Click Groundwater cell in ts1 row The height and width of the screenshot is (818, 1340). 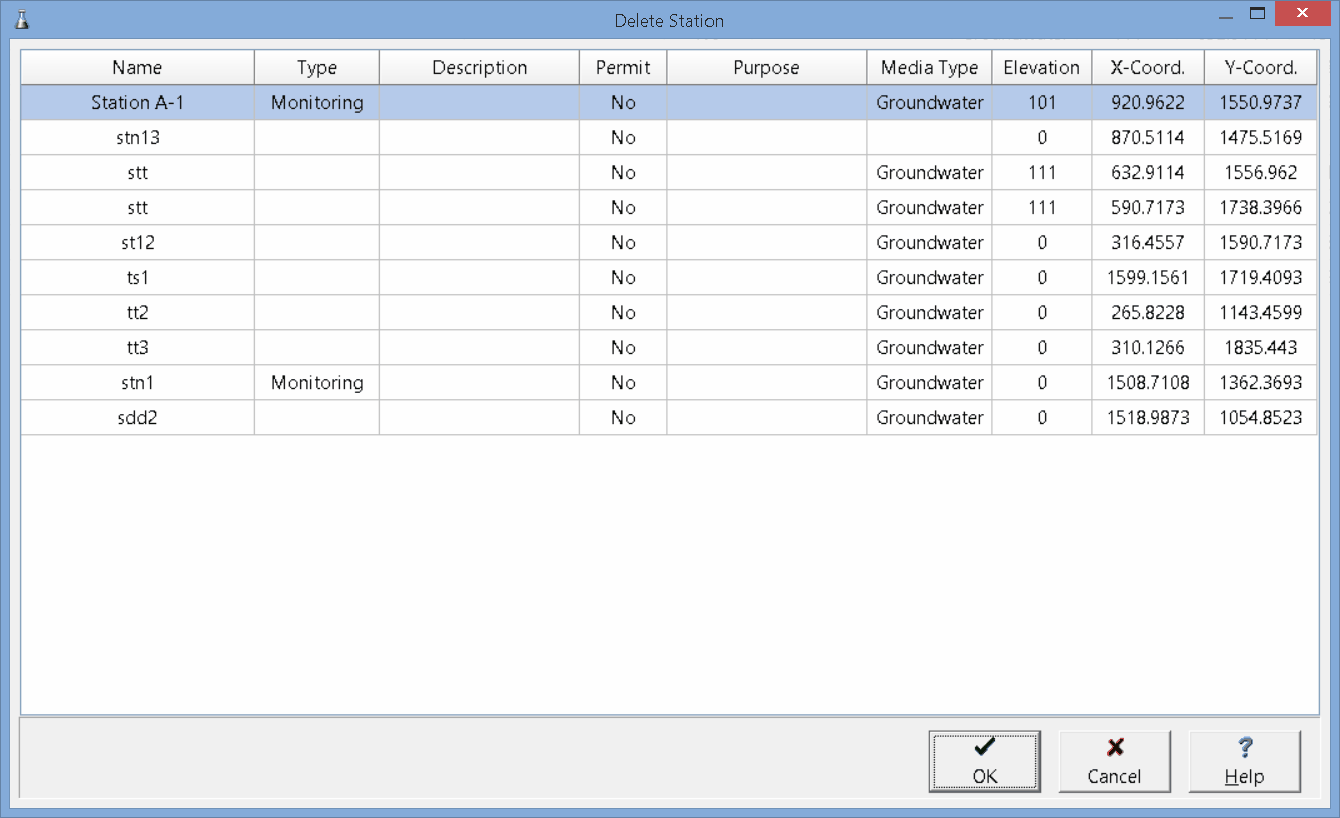point(930,278)
